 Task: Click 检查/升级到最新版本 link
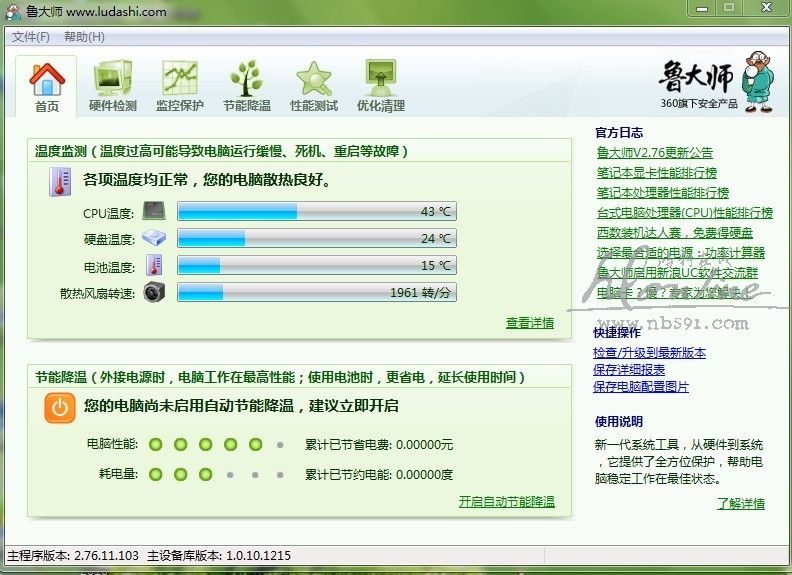click(x=651, y=353)
